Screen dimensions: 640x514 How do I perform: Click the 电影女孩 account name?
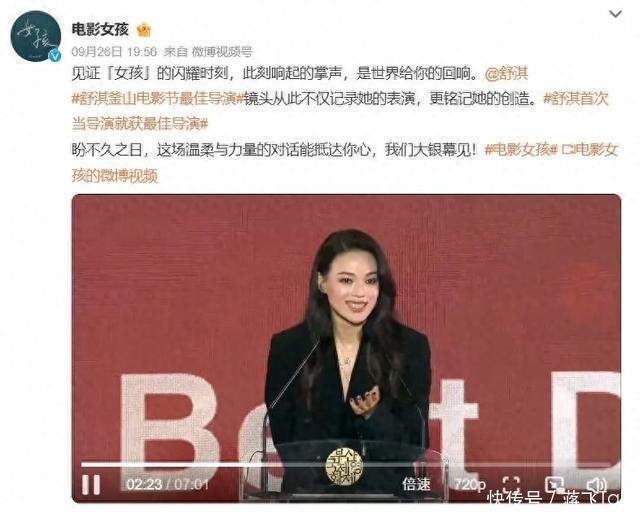click(x=100, y=29)
